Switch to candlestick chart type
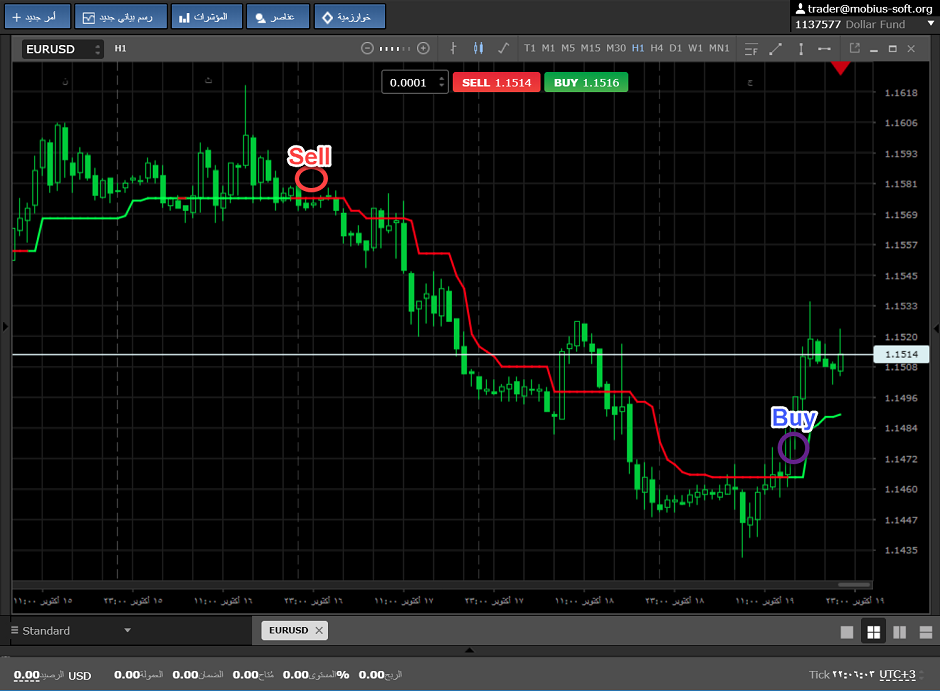Viewport: 940px width, 691px height. pos(478,48)
